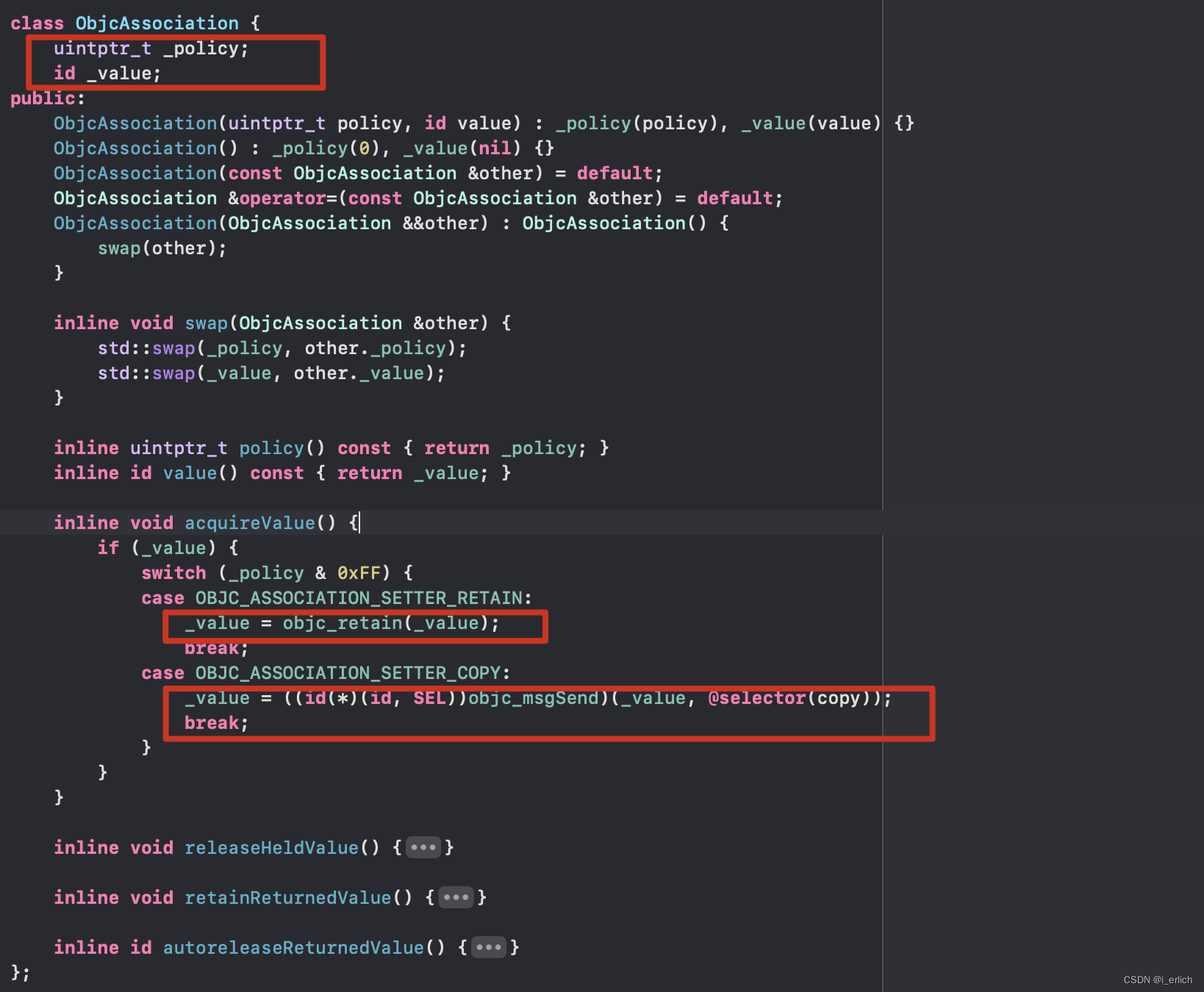Click 0xFF mask literal
Viewport: 1204px width, 992px height.
[x=359, y=573]
